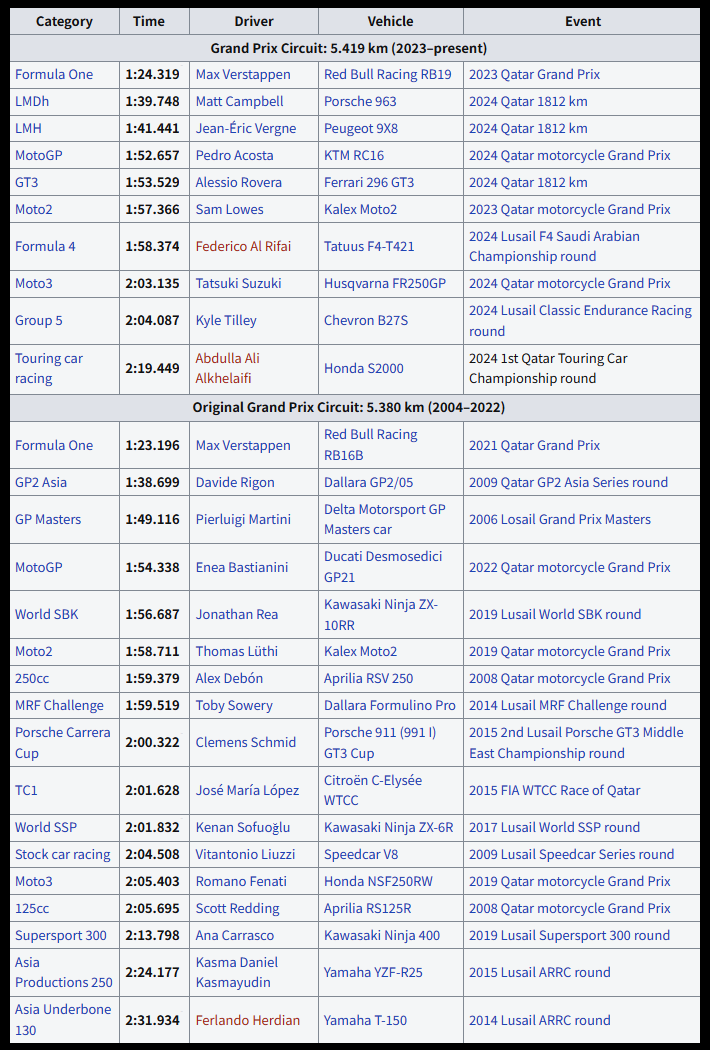The image size is (710, 1050).
Task: Open Tatsuki Suzuki link
Action: click(238, 283)
